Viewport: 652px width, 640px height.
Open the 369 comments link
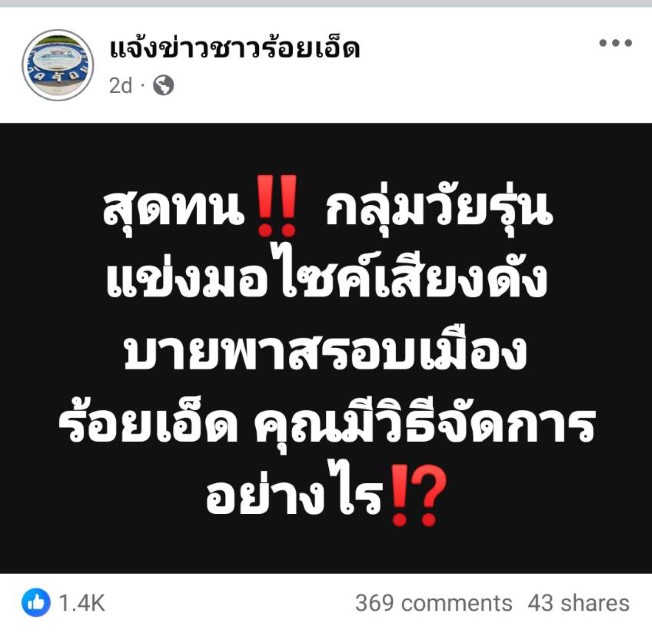(434, 603)
